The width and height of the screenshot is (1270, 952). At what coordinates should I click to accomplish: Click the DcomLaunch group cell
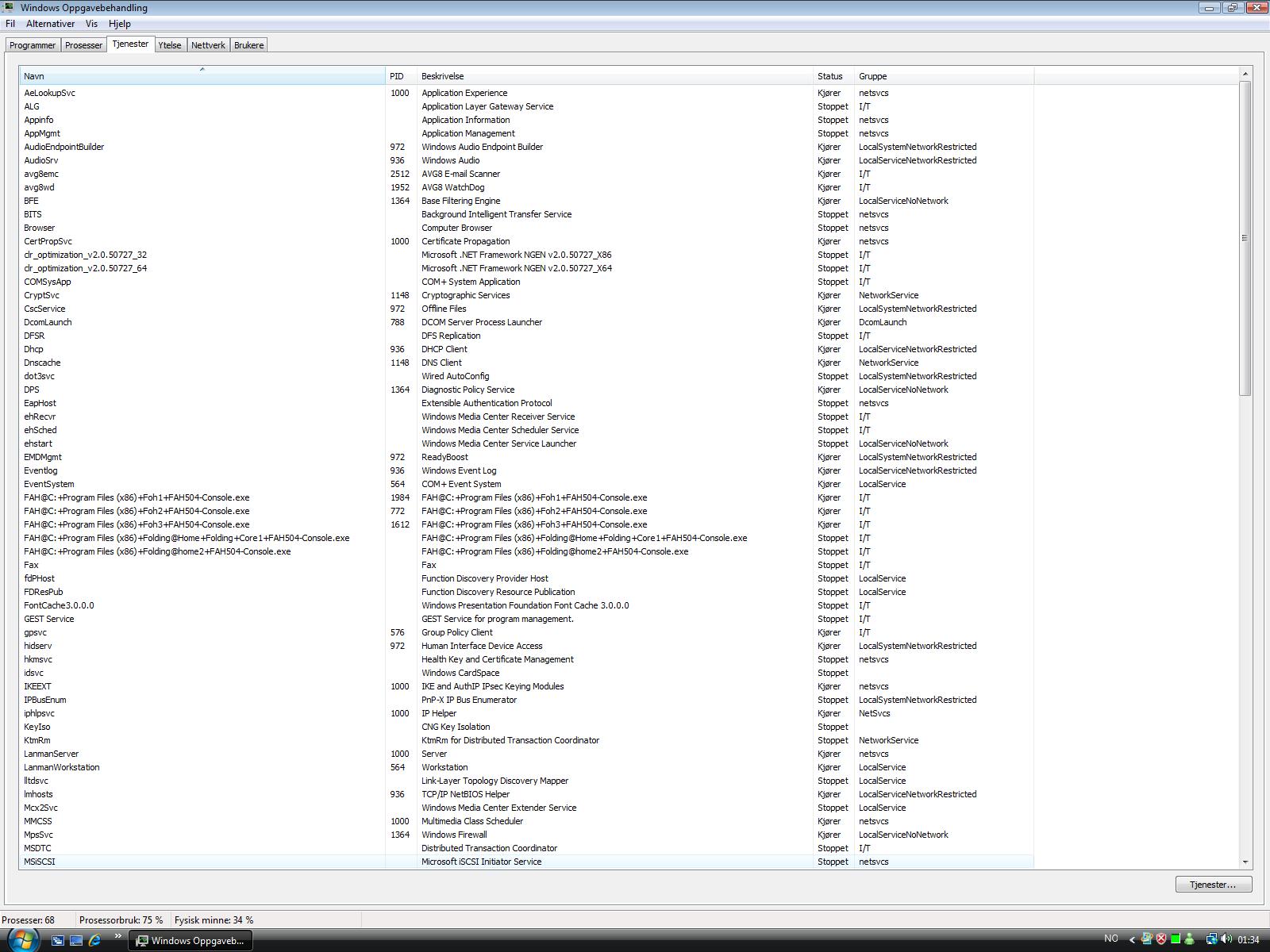883,322
